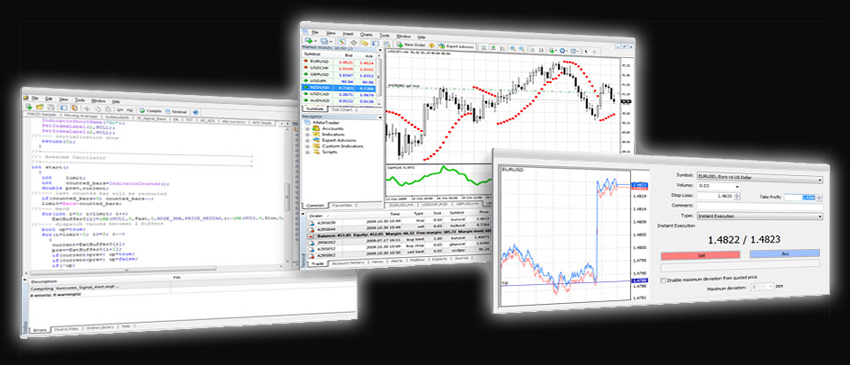Open File menu in MetaEditor window
This screenshot has width=850, height=365.
tap(35, 99)
